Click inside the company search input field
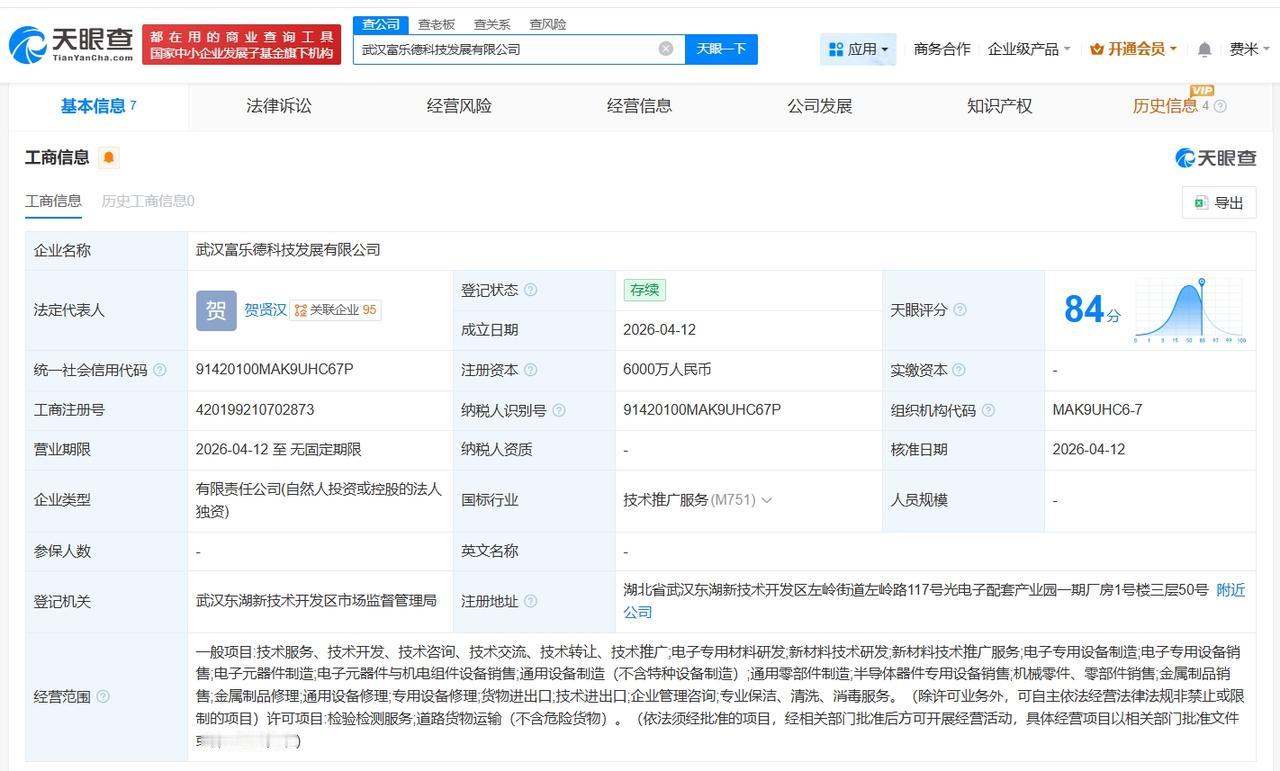The height and width of the screenshot is (771, 1280). [x=500, y=48]
